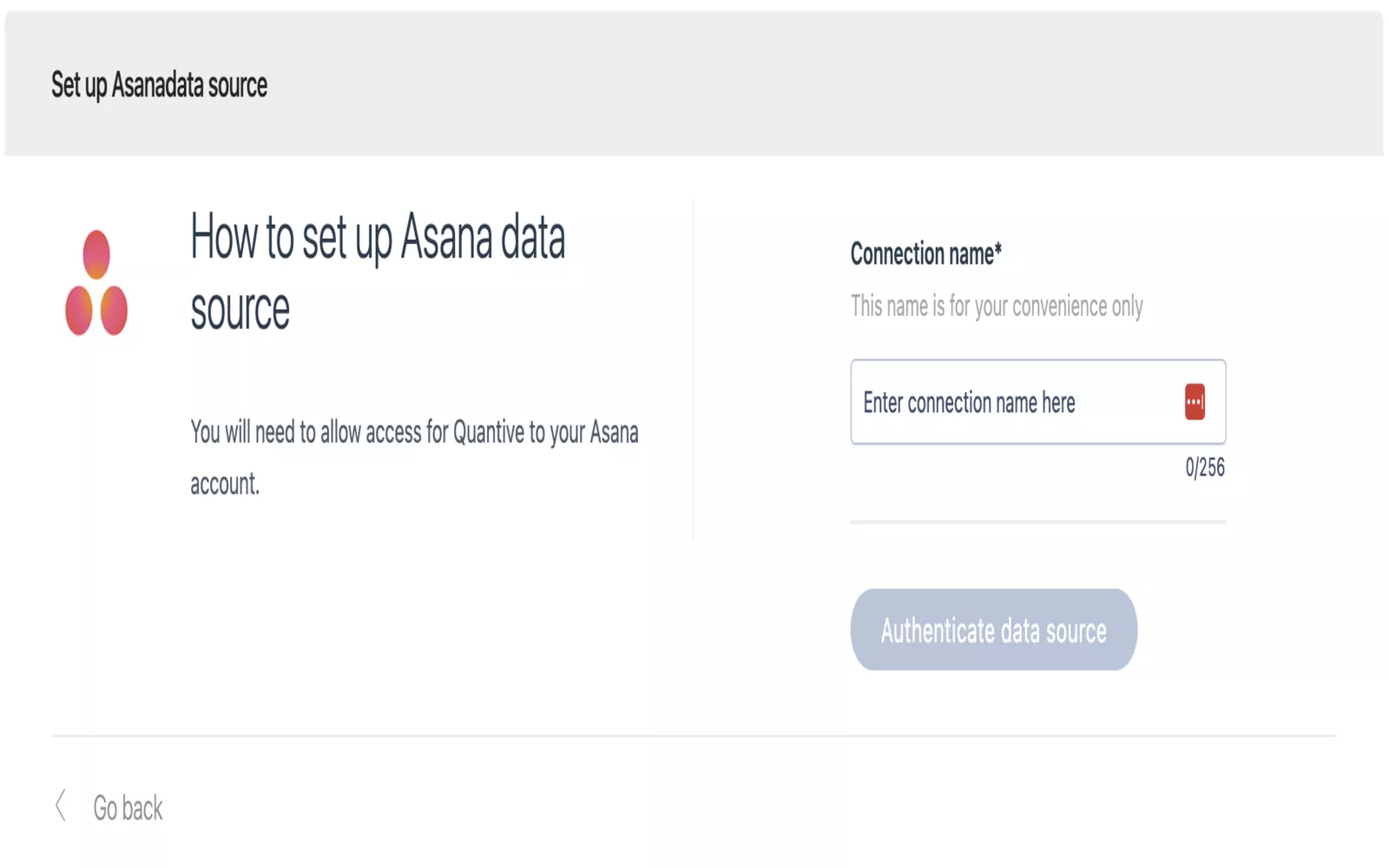The image size is (1389, 868).
Task: Click the Go back link
Action: [128, 808]
